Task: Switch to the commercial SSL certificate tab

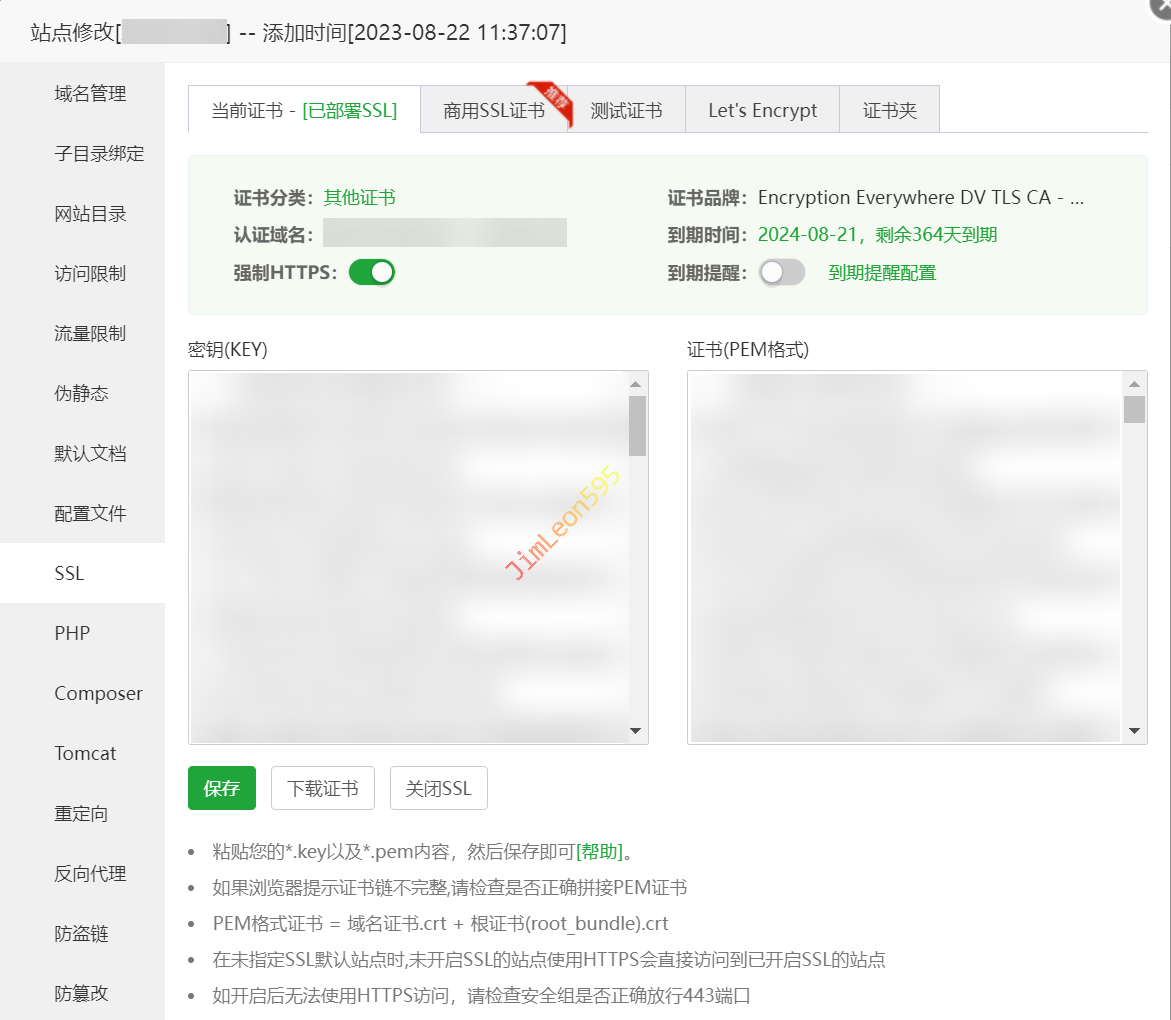Action: pos(494,110)
